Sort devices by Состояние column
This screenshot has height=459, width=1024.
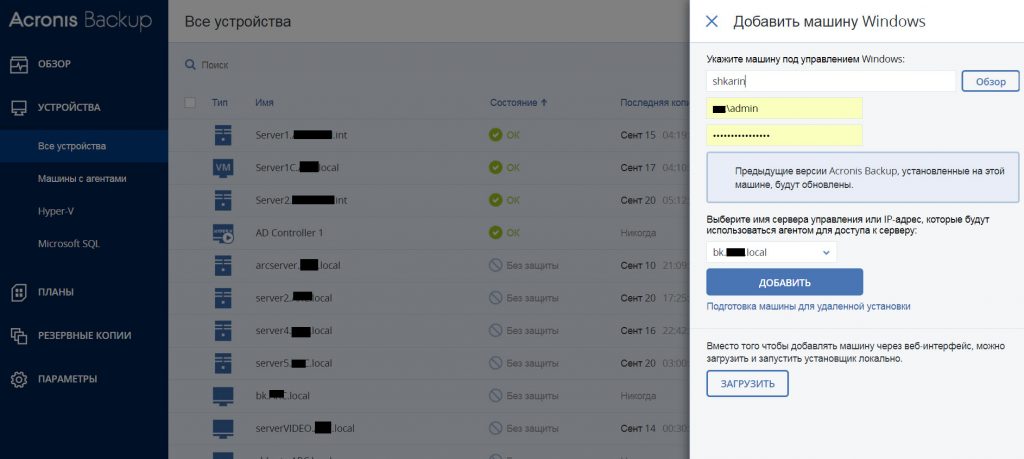(x=519, y=103)
